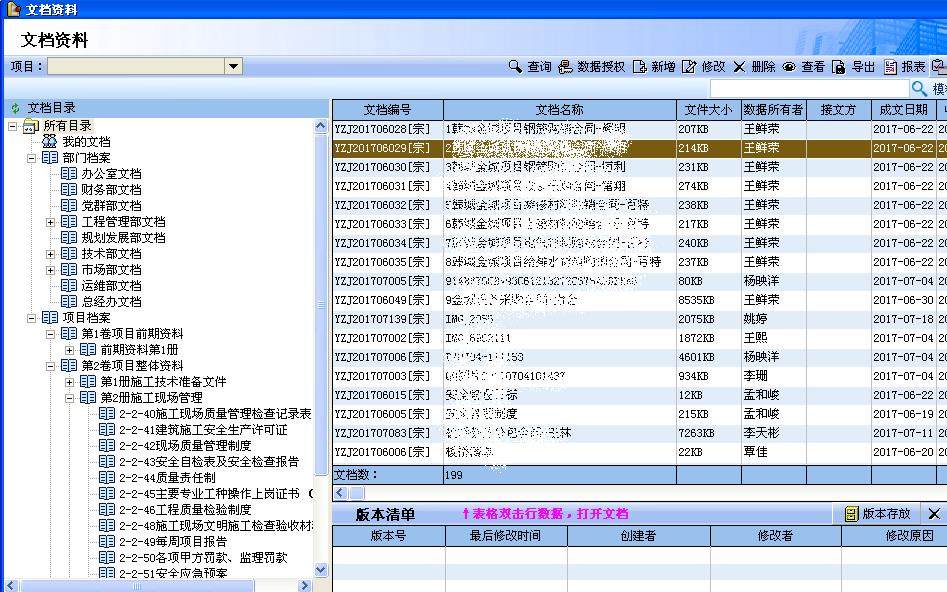The image size is (947, 592).
Task: Click the 修改 (edit) toolbar icon
Action: pyautogui.click(x=690, y=67)
